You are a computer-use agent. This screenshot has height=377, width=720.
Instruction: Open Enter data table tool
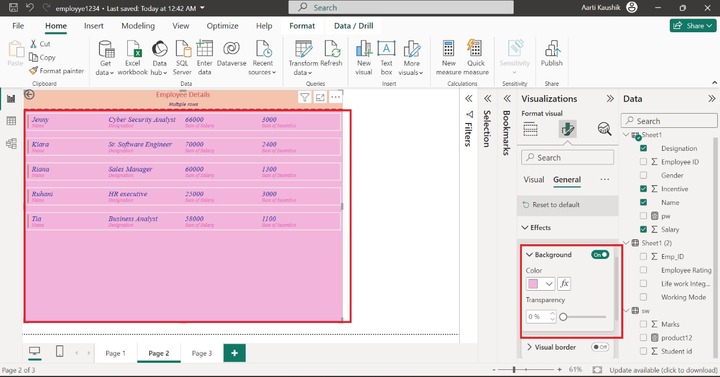(x=205, y=57)
